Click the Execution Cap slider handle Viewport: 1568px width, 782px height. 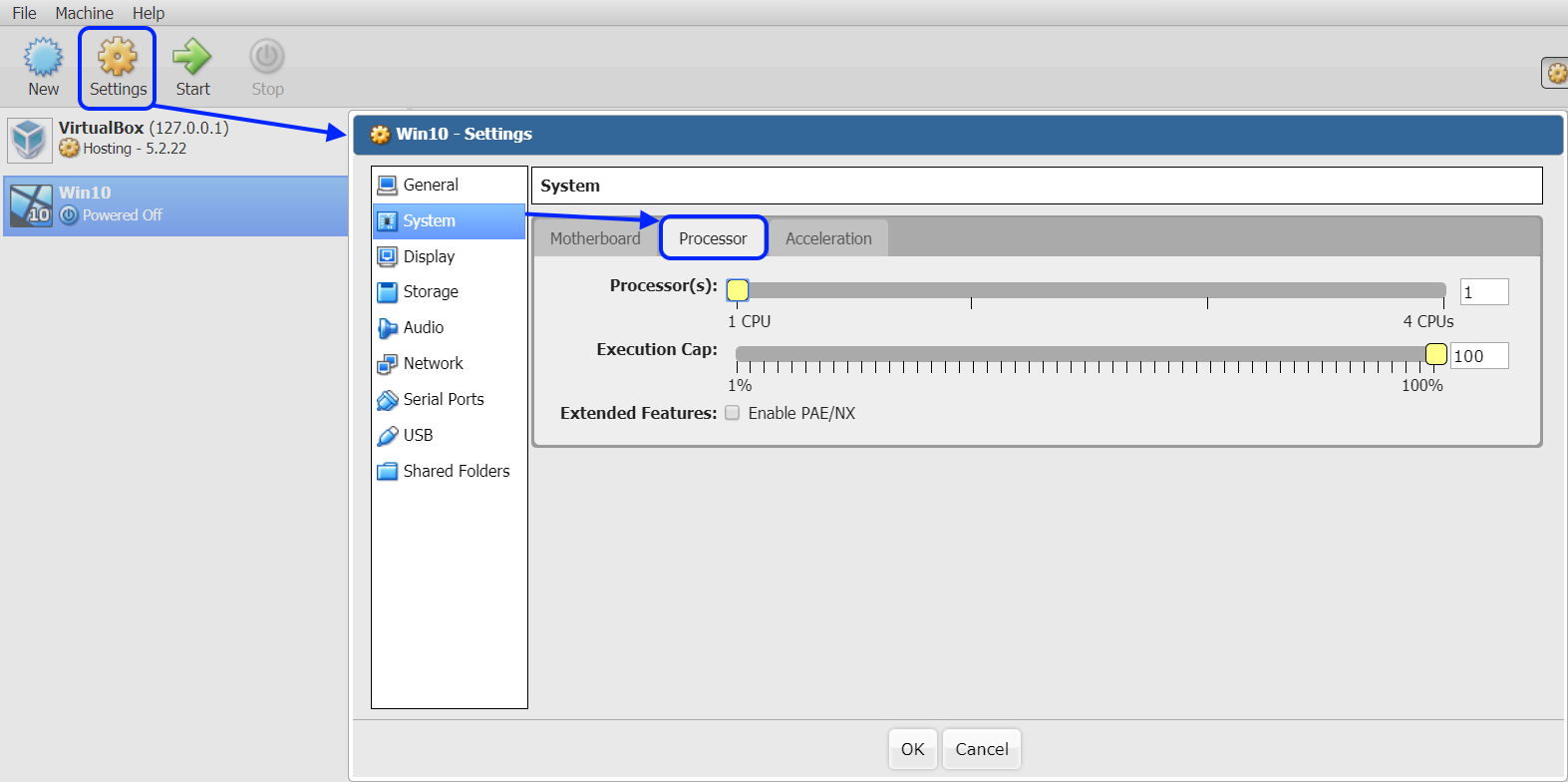point(1436,354)
